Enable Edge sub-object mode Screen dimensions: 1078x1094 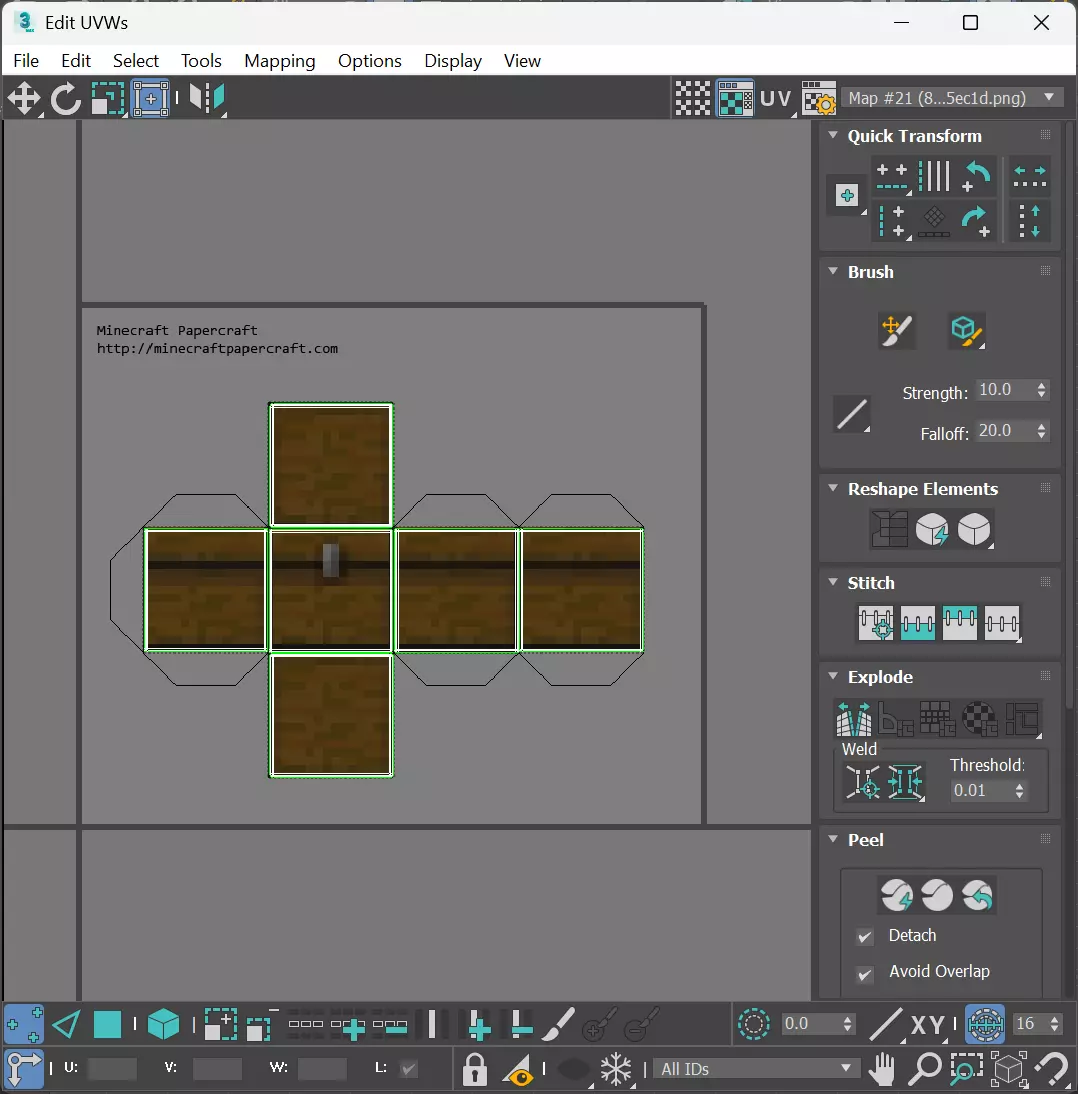pyautogui.click(x=66, y=1025)
